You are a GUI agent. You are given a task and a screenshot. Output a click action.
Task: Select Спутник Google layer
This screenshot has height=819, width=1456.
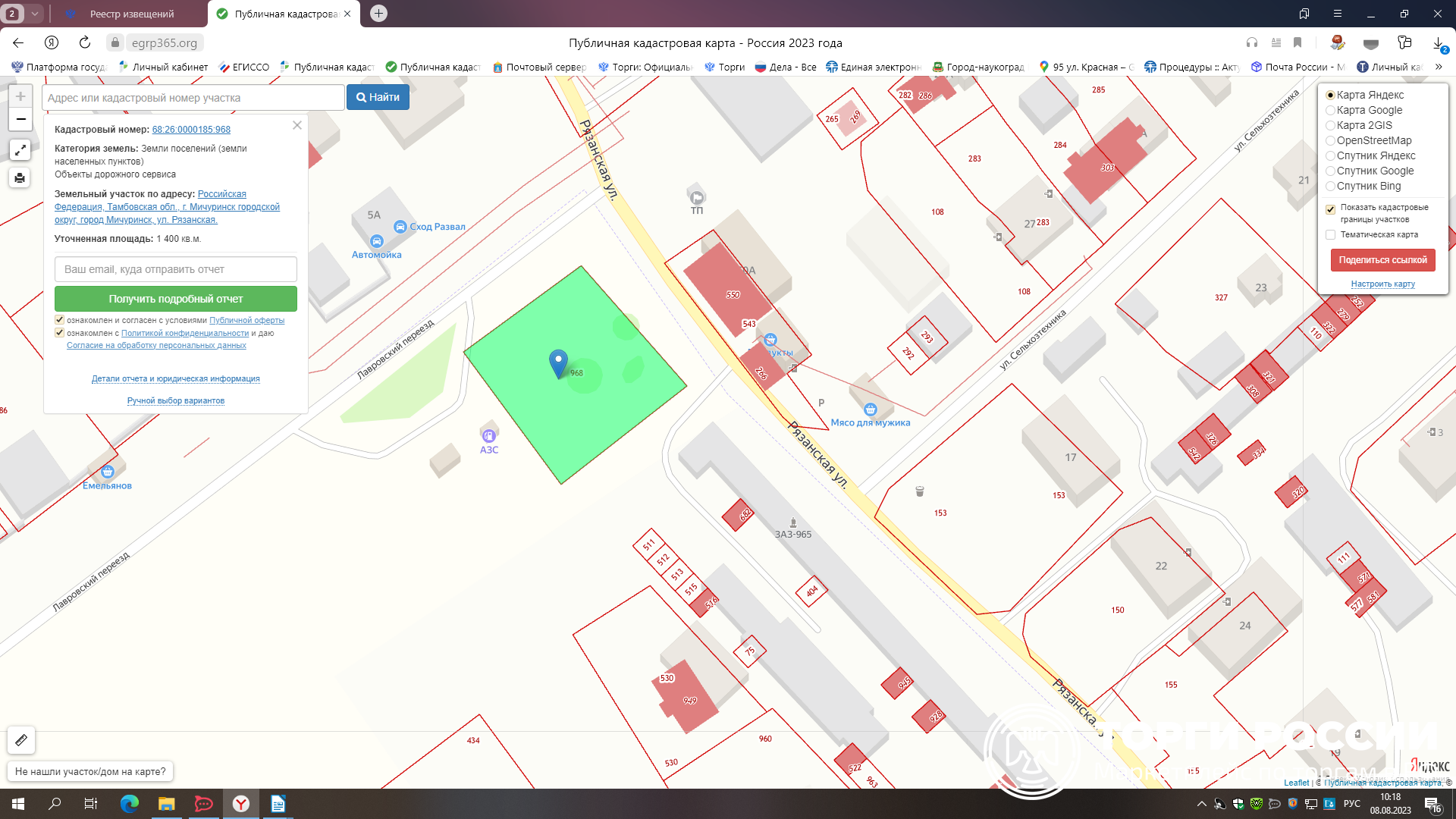pyautogui.click(x=1330, y=171)
